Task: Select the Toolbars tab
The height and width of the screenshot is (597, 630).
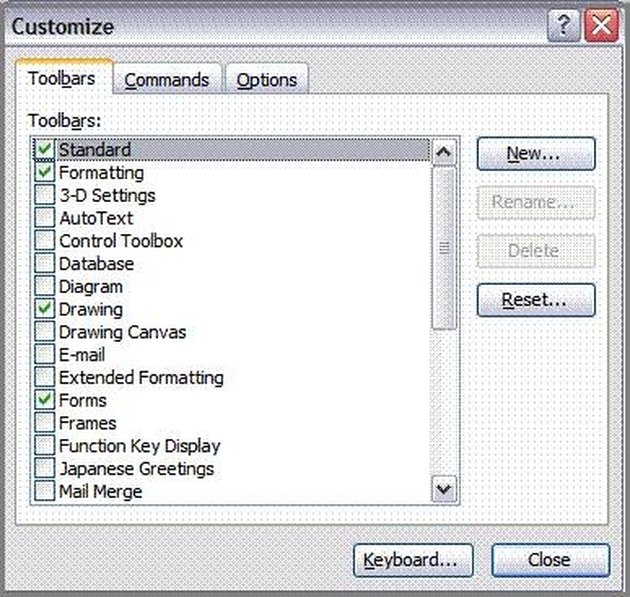Action: coord(63,78)
